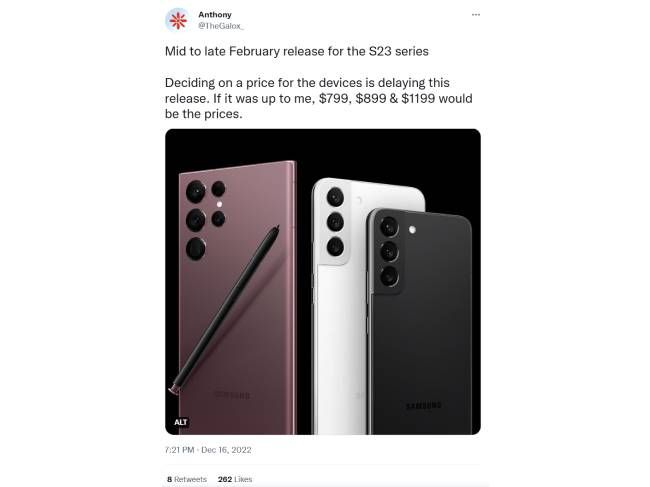Click the ALT badge on the image
650x487 pixels.
pyautogui.click(x=181, y=422)
